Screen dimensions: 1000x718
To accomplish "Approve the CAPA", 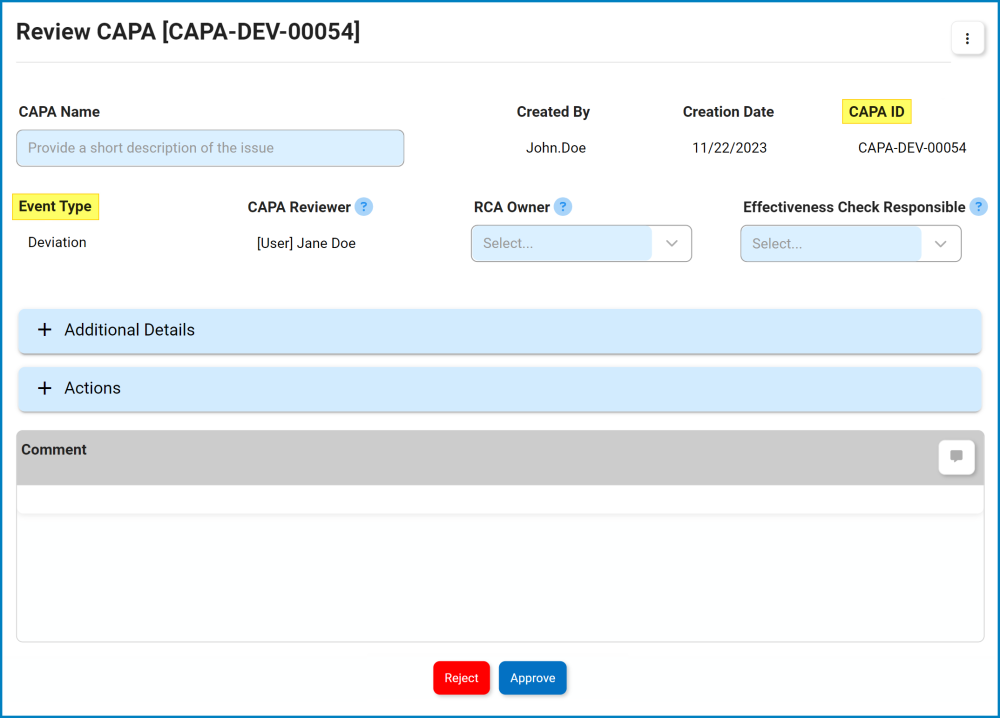I will point(532,677).
